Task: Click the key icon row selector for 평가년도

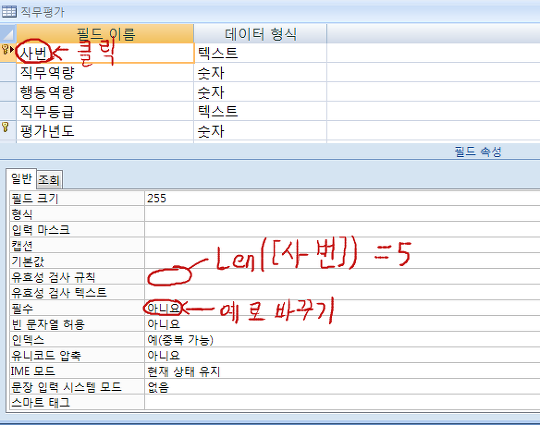Action: point(8,131)
